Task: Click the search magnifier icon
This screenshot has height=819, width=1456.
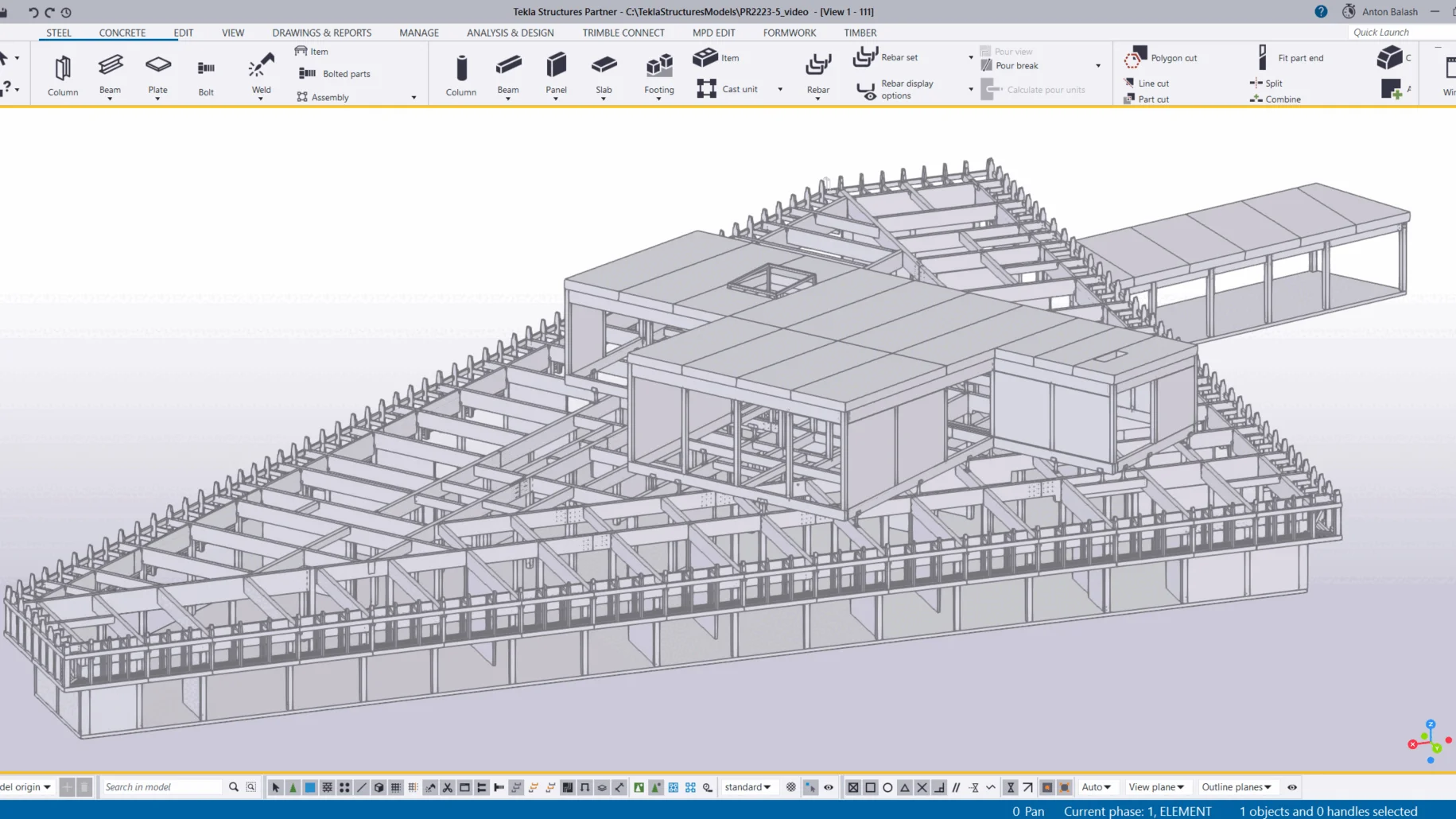Action: pyautogui.click(x=234, y=787)
